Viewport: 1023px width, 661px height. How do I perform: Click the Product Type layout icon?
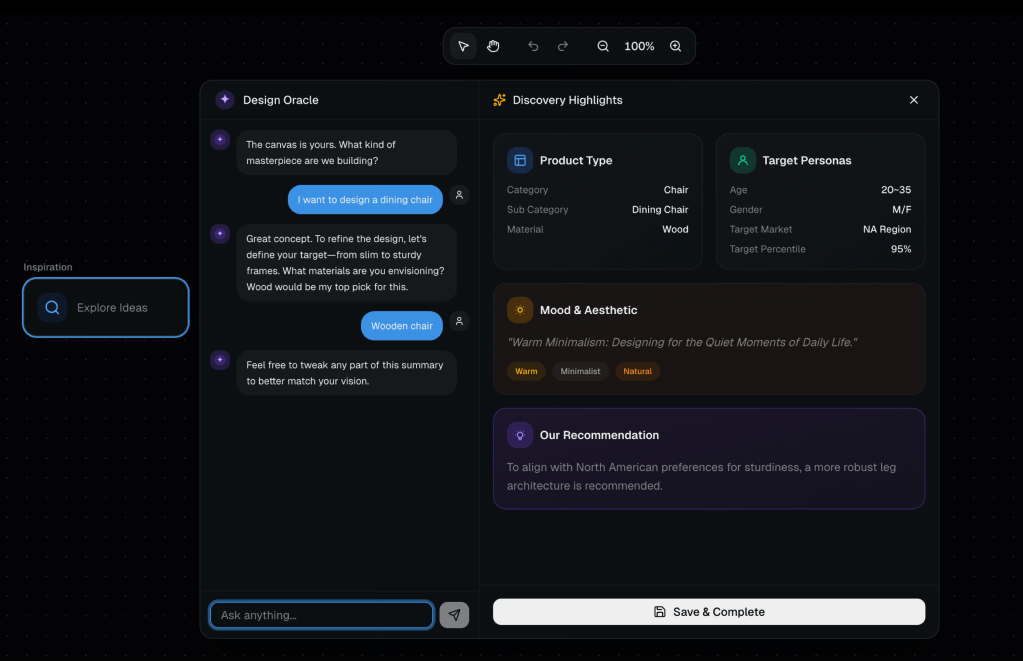tap(520, 160)
